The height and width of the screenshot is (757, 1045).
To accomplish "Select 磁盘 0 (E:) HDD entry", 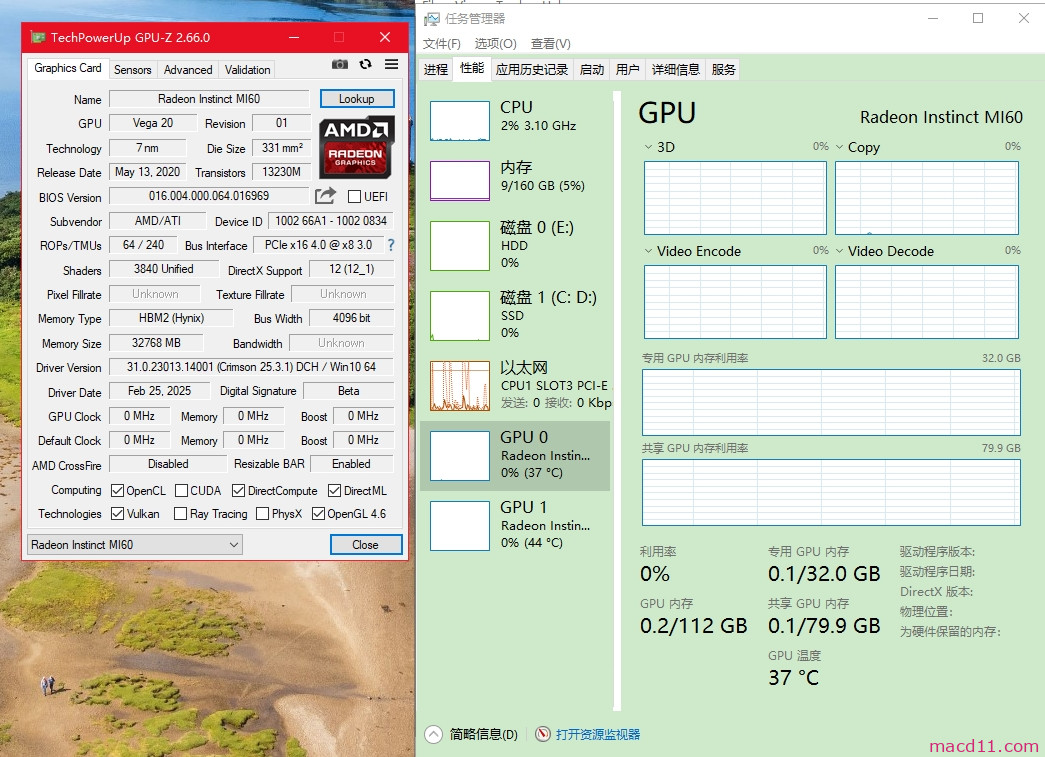I will pyautogui.click(x=515, y=245).
